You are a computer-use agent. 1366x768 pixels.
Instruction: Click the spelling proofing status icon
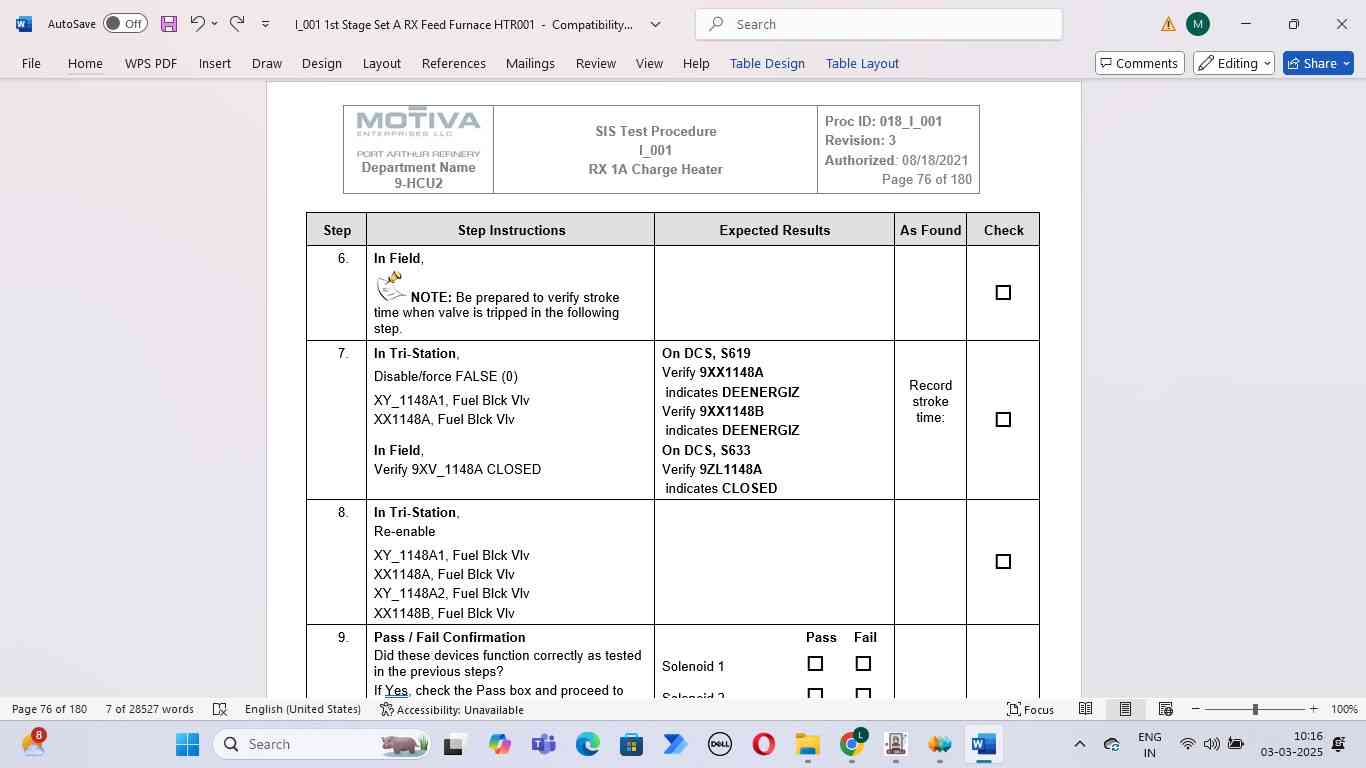(x=220, y=709)
